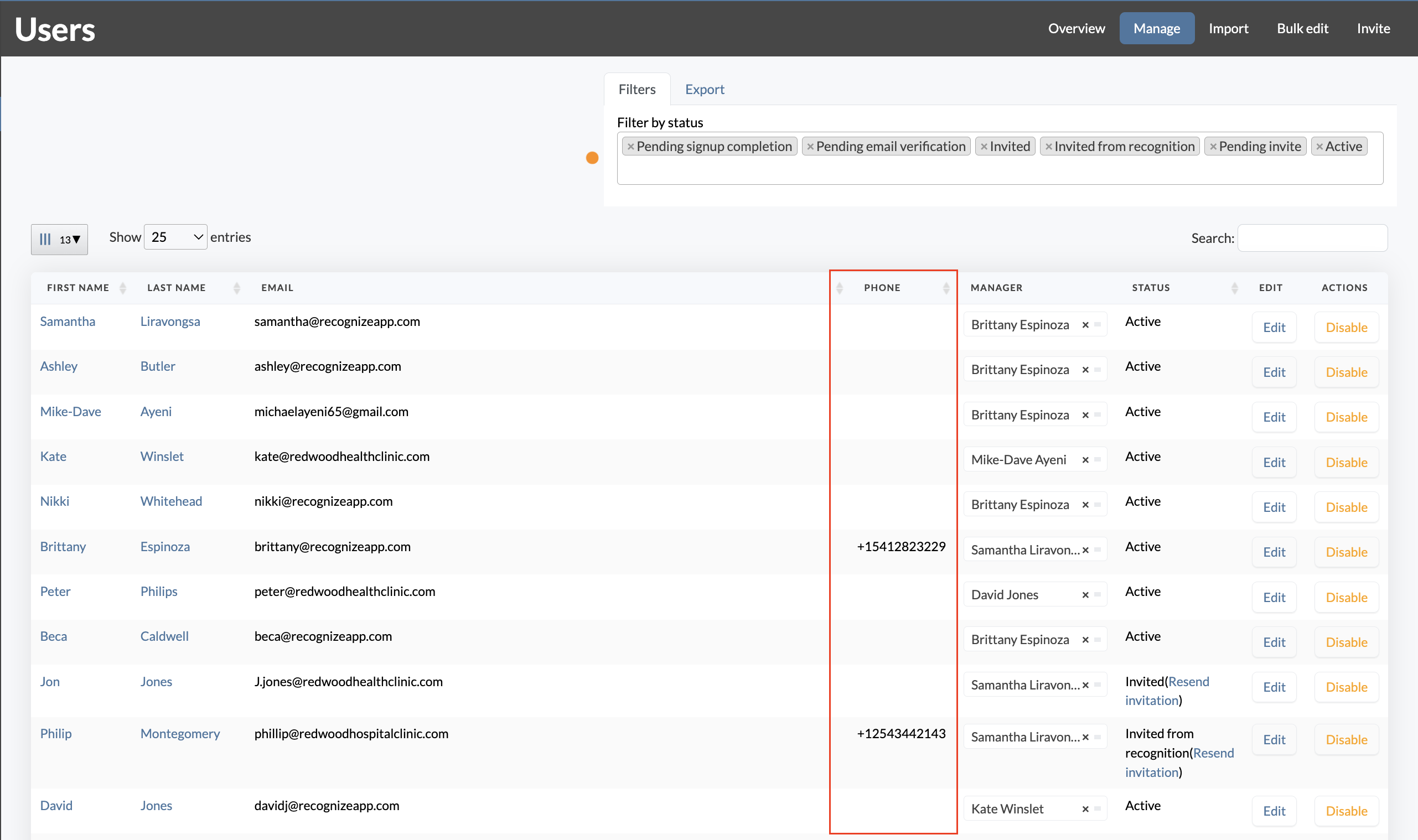Click the Mike-Dave first name link
The height and width of the screenshot is (840, 1418).
click(x=71, y=412)
